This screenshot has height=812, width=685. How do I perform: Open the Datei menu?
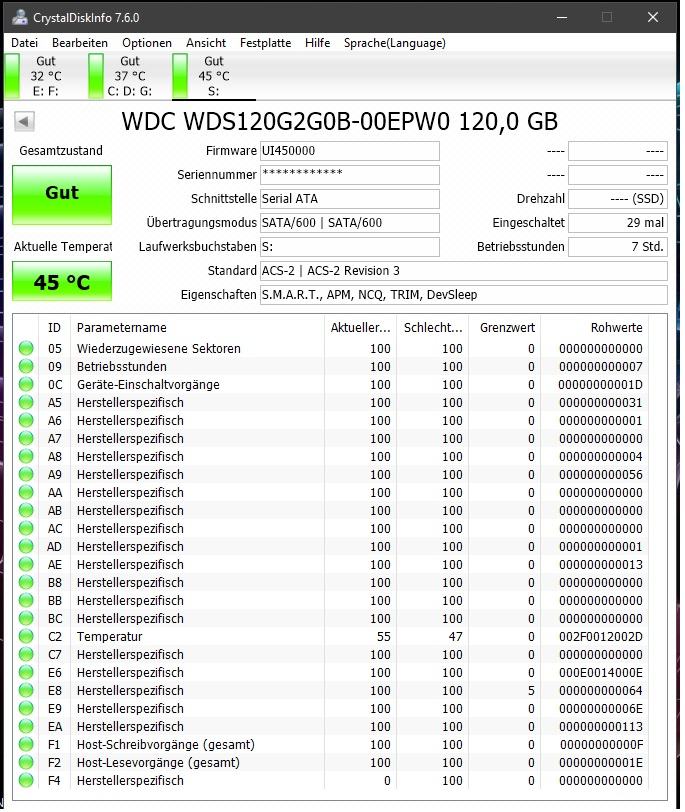tap(24, 43)
